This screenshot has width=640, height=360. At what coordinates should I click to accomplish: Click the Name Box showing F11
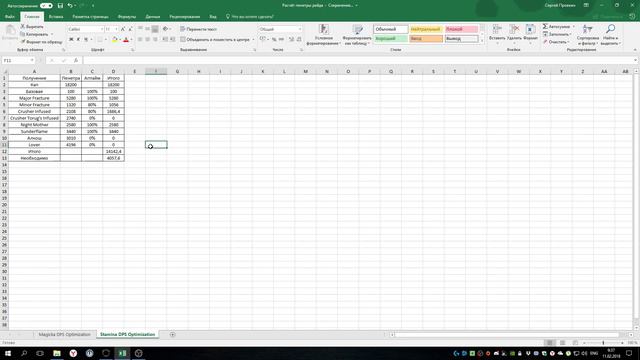[18, 60]
